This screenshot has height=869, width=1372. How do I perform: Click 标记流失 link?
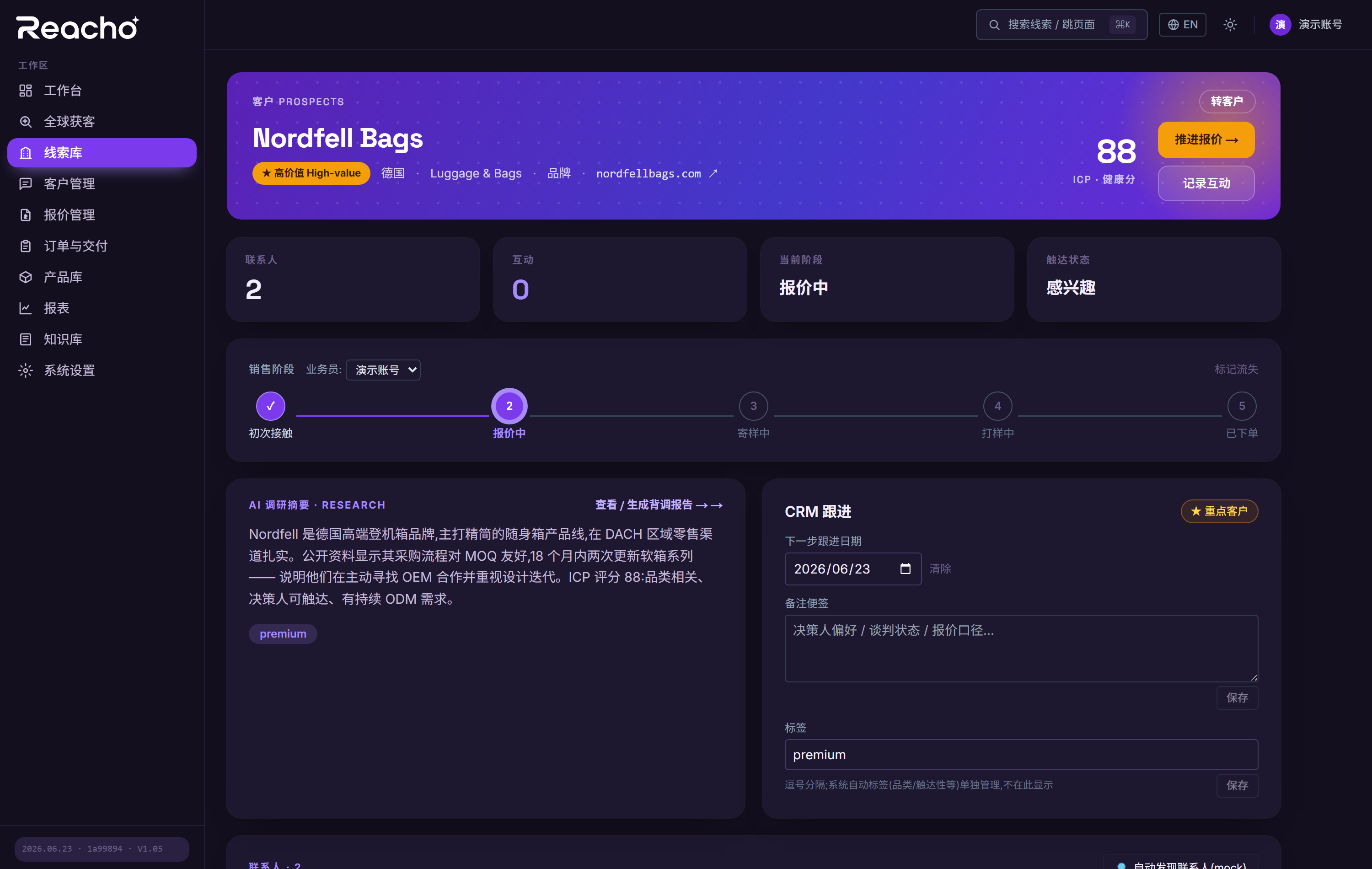(x=1236, y=369)
